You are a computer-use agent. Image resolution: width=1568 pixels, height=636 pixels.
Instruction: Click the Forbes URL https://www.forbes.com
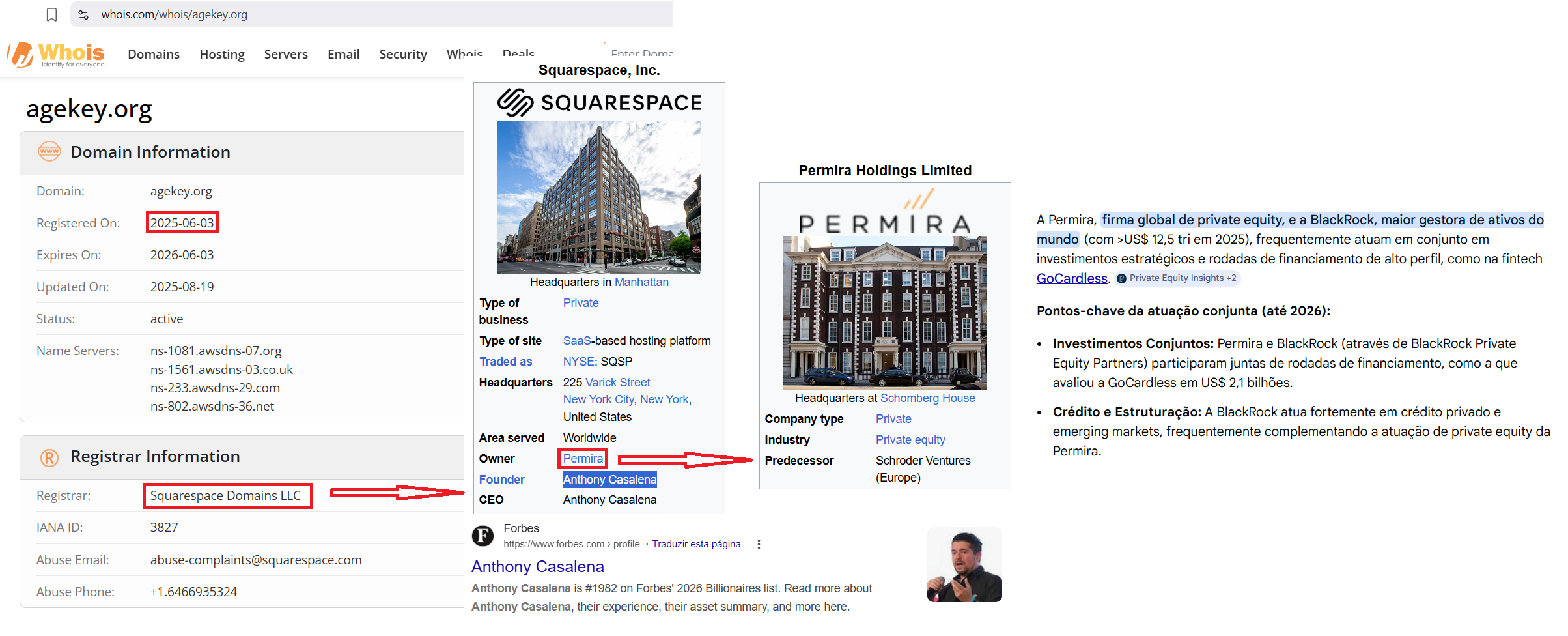554,544
